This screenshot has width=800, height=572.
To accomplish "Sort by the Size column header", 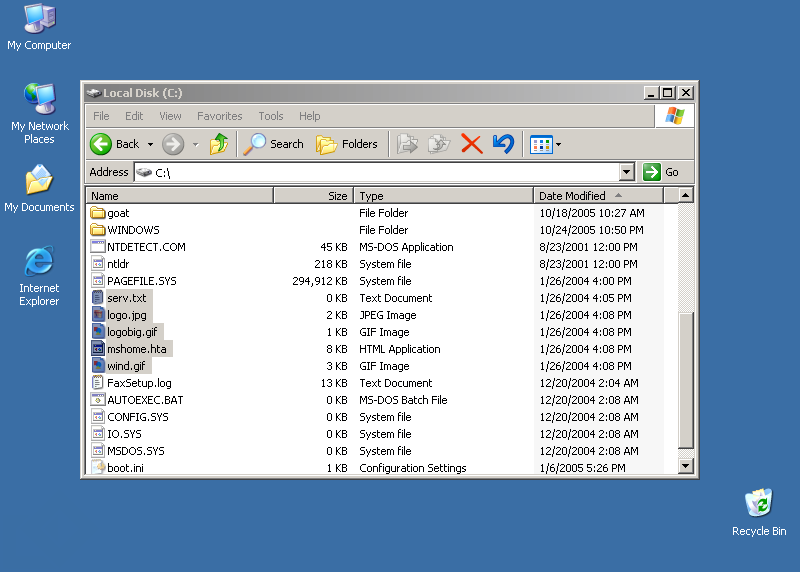I will (x=314, y=196).
